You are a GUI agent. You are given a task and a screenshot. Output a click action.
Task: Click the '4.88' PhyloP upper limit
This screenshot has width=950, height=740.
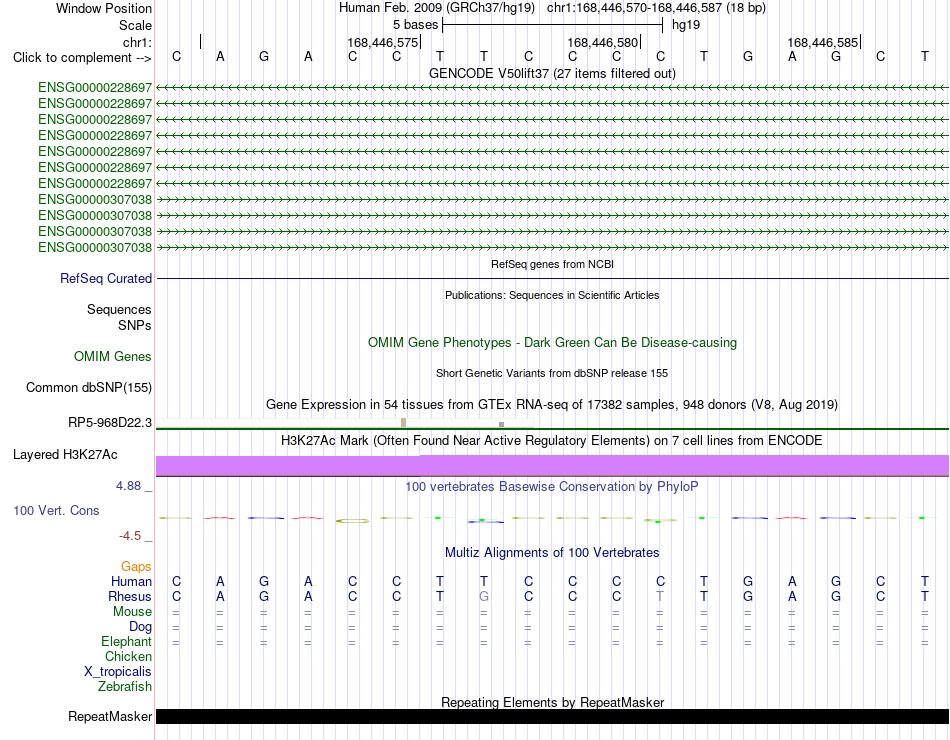(128, 486)
